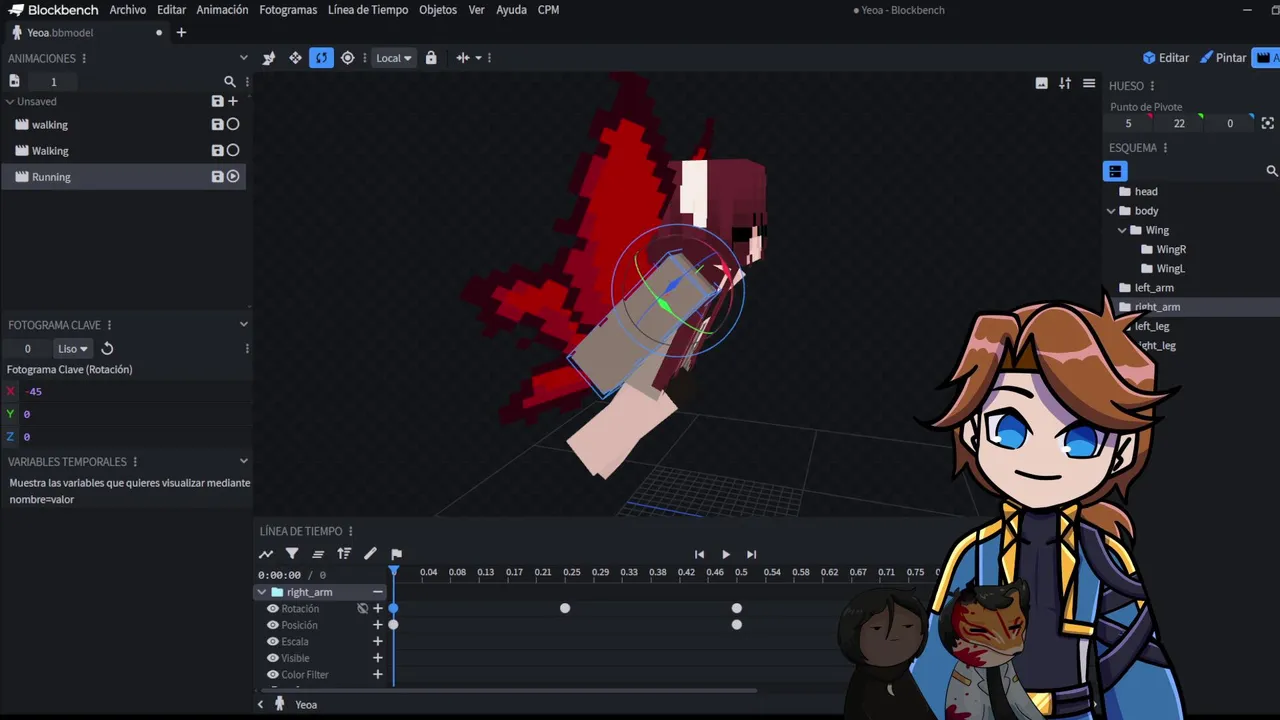
Task: Save the capitalized Walking animation
Action: click(217, 150)
